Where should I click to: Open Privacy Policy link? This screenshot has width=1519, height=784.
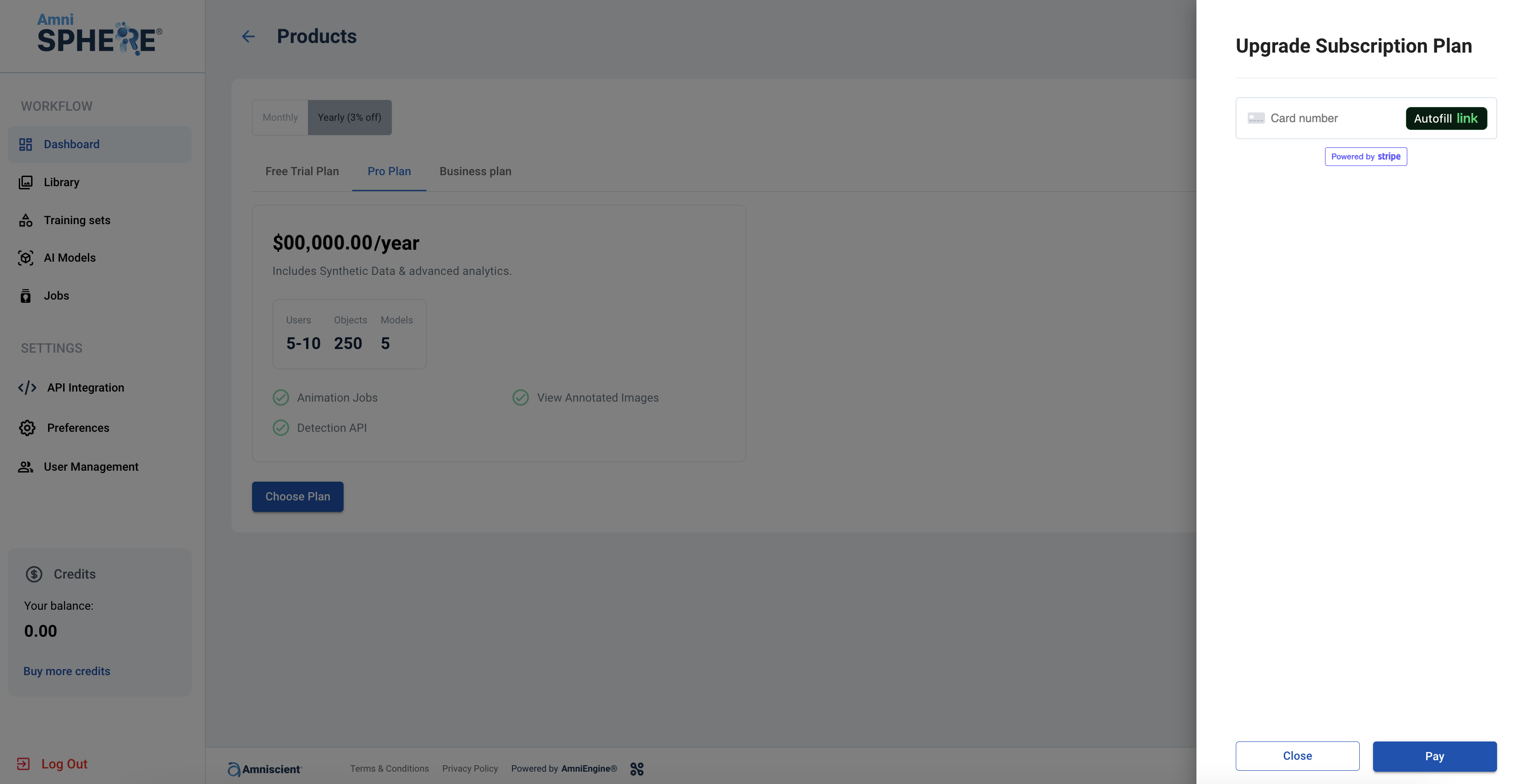click(x=470, y=768)
